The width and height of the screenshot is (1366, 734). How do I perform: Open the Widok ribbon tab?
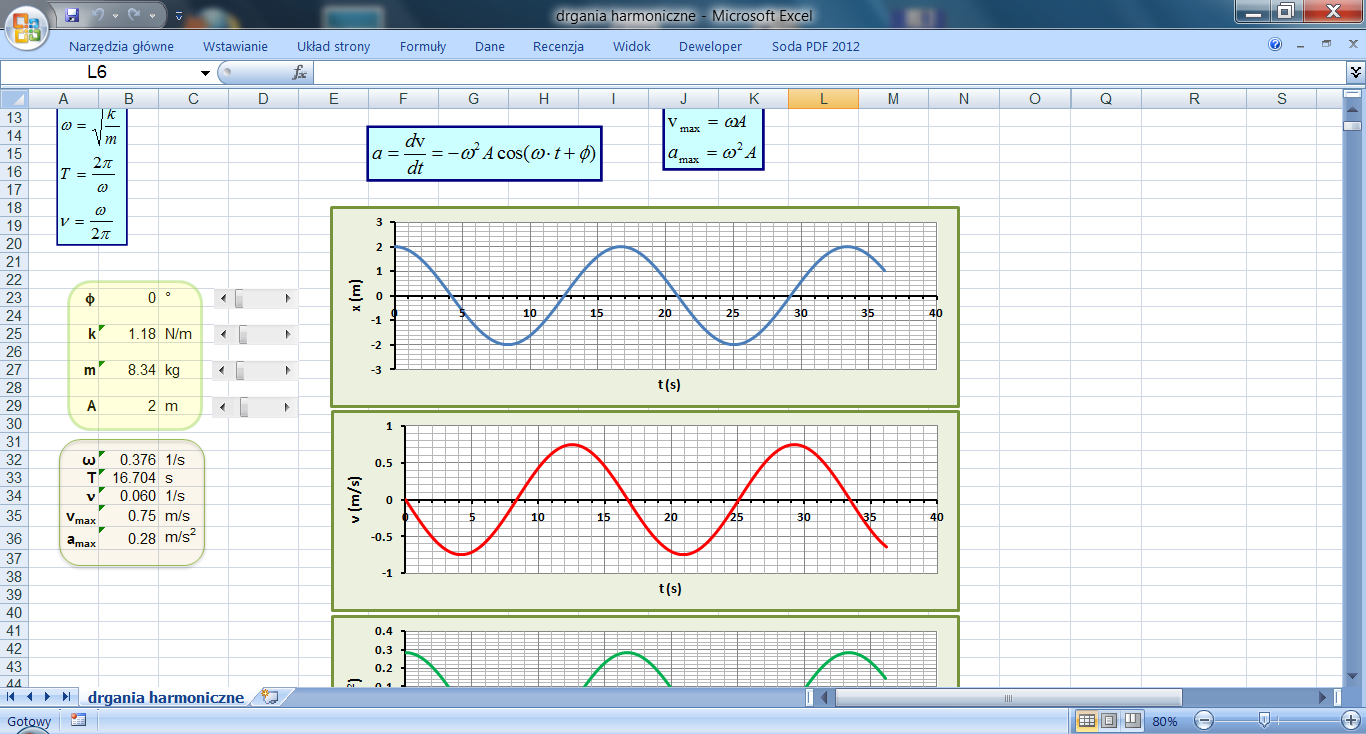coord(632,46)
